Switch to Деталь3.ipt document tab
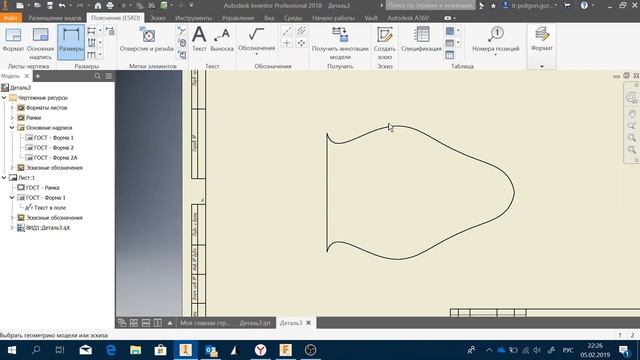 (x=255, y=323)
